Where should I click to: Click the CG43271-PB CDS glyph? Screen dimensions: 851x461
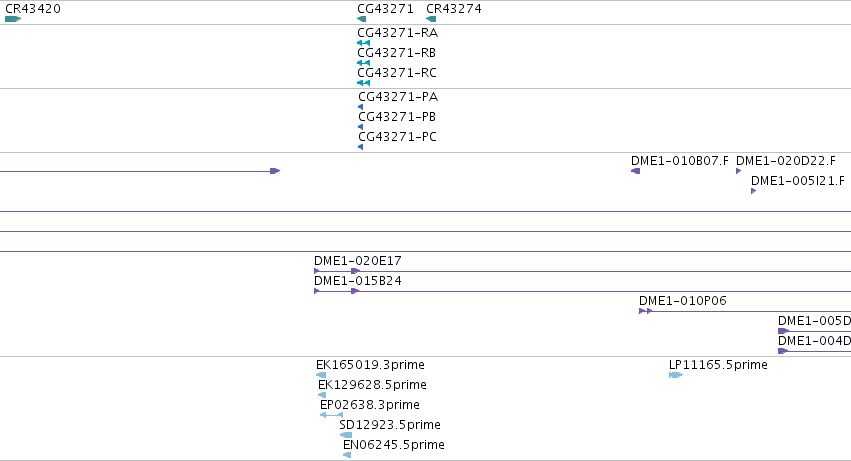pos(360,127)
